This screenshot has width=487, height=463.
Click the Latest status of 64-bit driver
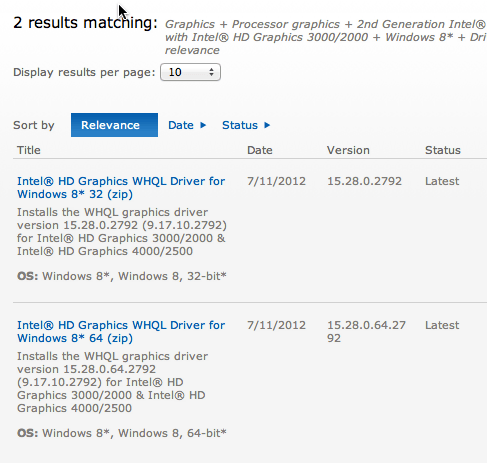click(x=442, y=325)
